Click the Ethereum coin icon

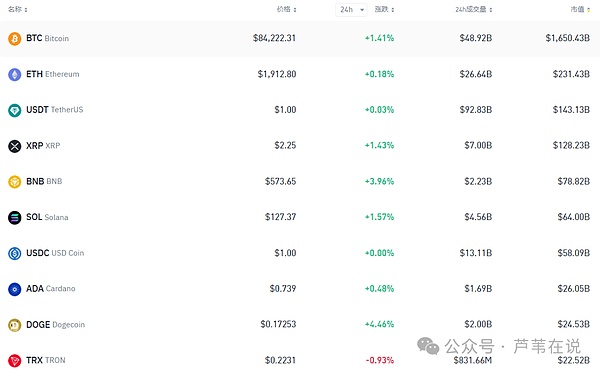click(15, 75)
